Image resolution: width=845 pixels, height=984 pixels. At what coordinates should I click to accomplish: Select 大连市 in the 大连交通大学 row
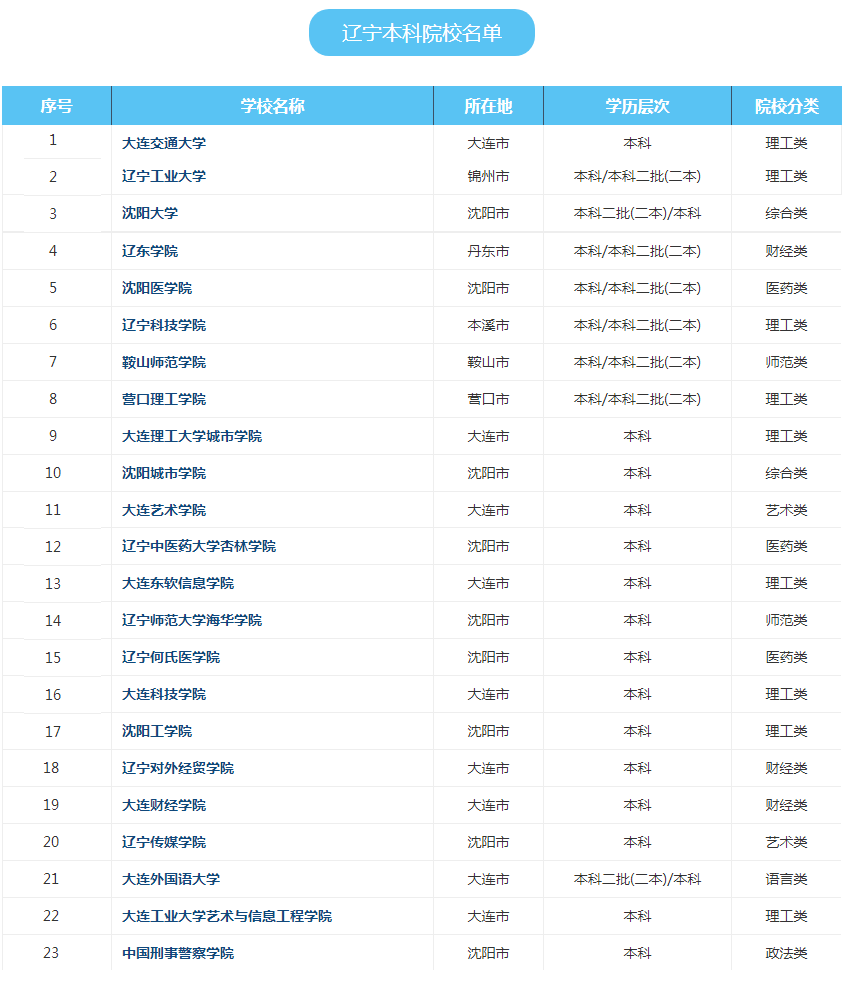[x=488, y=143]
